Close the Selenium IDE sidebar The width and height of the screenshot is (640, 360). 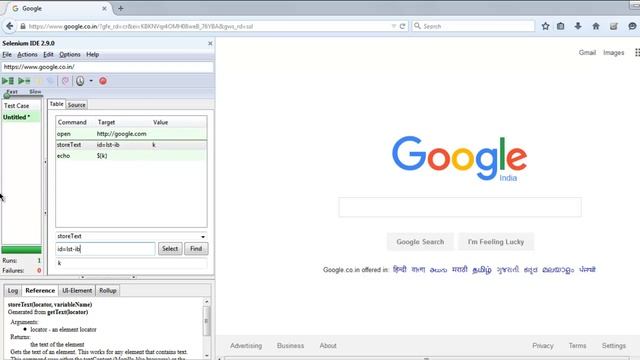pos(210,43)
